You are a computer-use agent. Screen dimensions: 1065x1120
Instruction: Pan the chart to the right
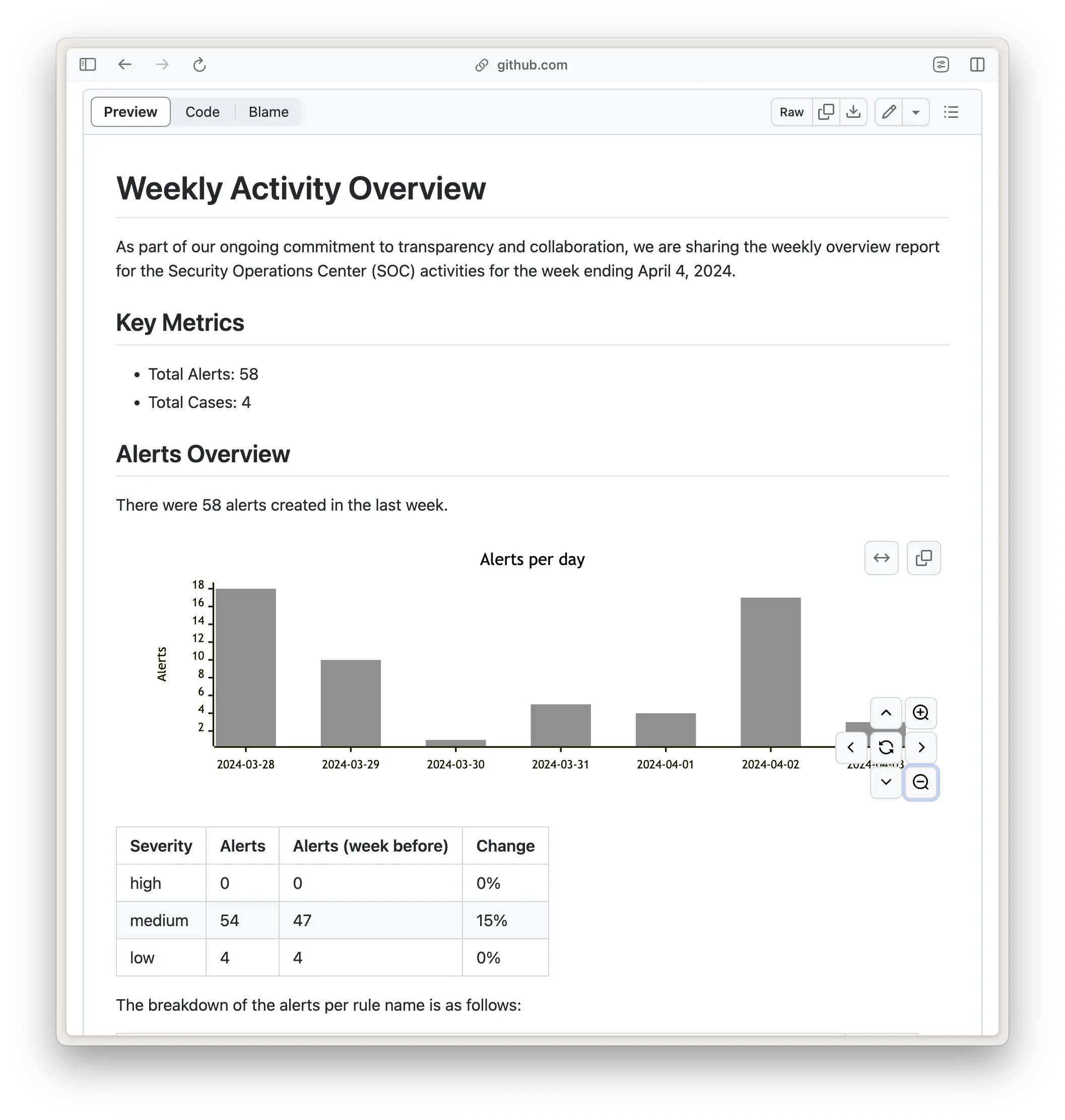pos(920,747)
